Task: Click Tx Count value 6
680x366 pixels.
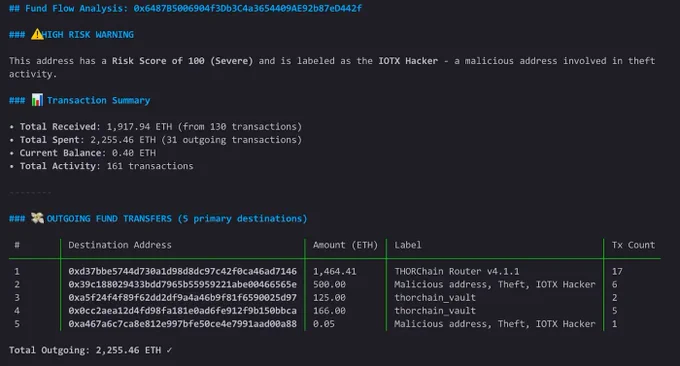Action: pos(615,284)
